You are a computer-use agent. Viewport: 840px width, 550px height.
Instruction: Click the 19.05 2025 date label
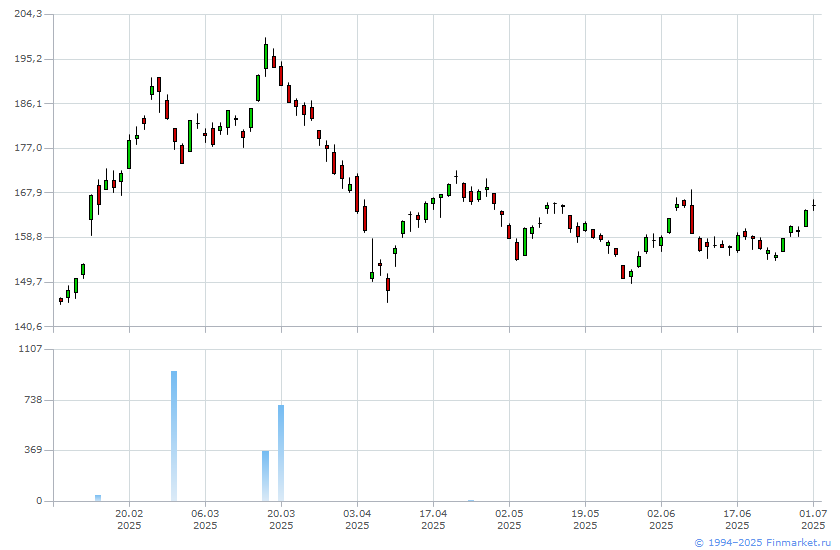tap(586, 519)
